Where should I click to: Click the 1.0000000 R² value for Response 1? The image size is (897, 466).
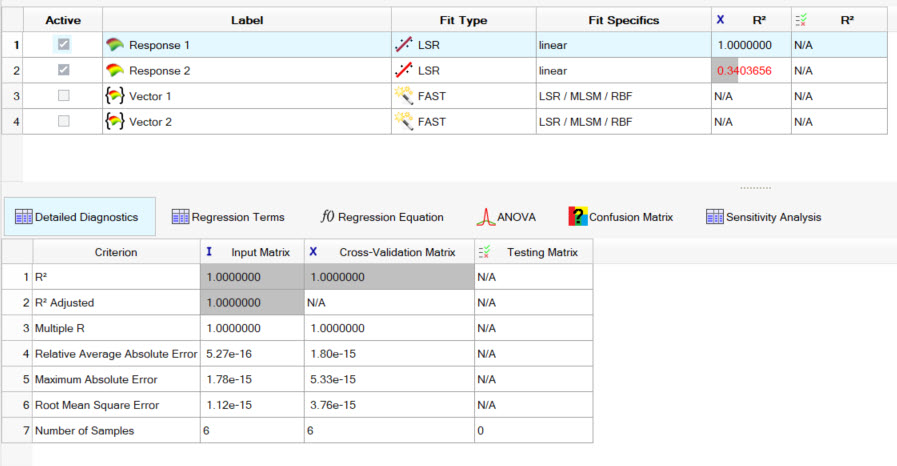(x=744, y=45)
